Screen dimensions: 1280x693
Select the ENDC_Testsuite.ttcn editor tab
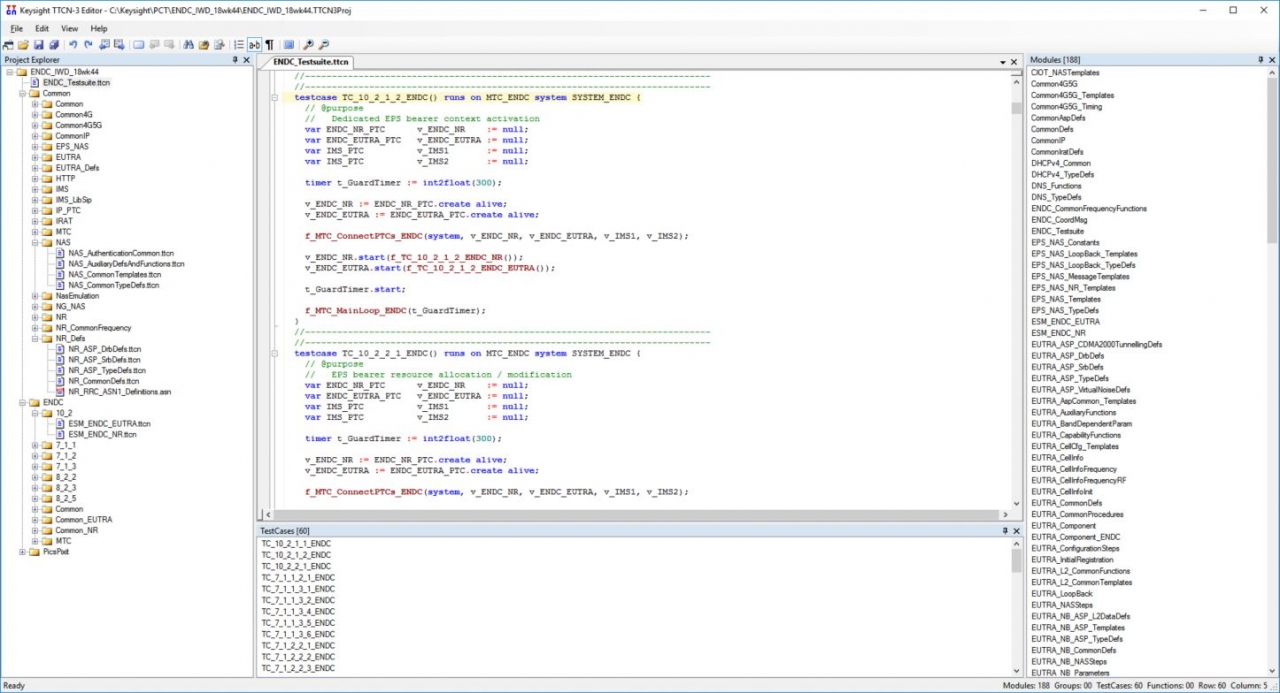coord(312,62)
